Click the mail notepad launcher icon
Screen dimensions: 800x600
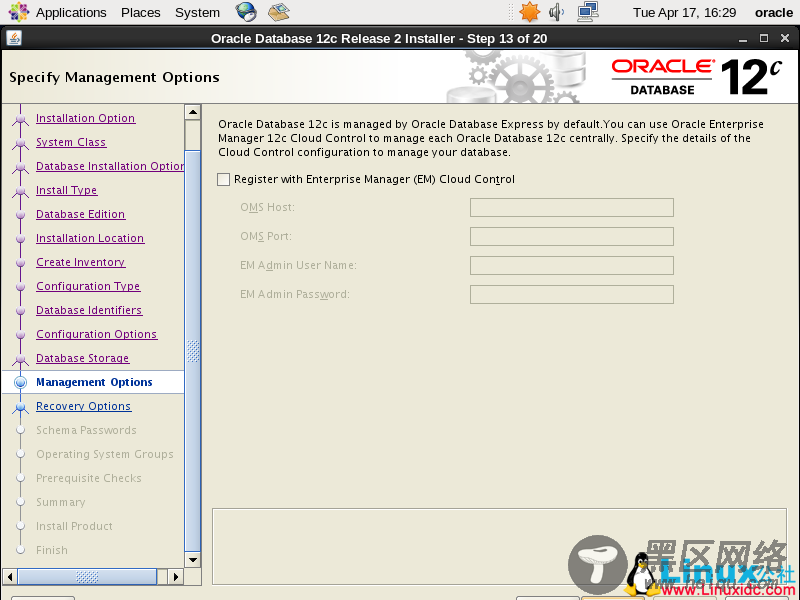click(x=279, y=12)
